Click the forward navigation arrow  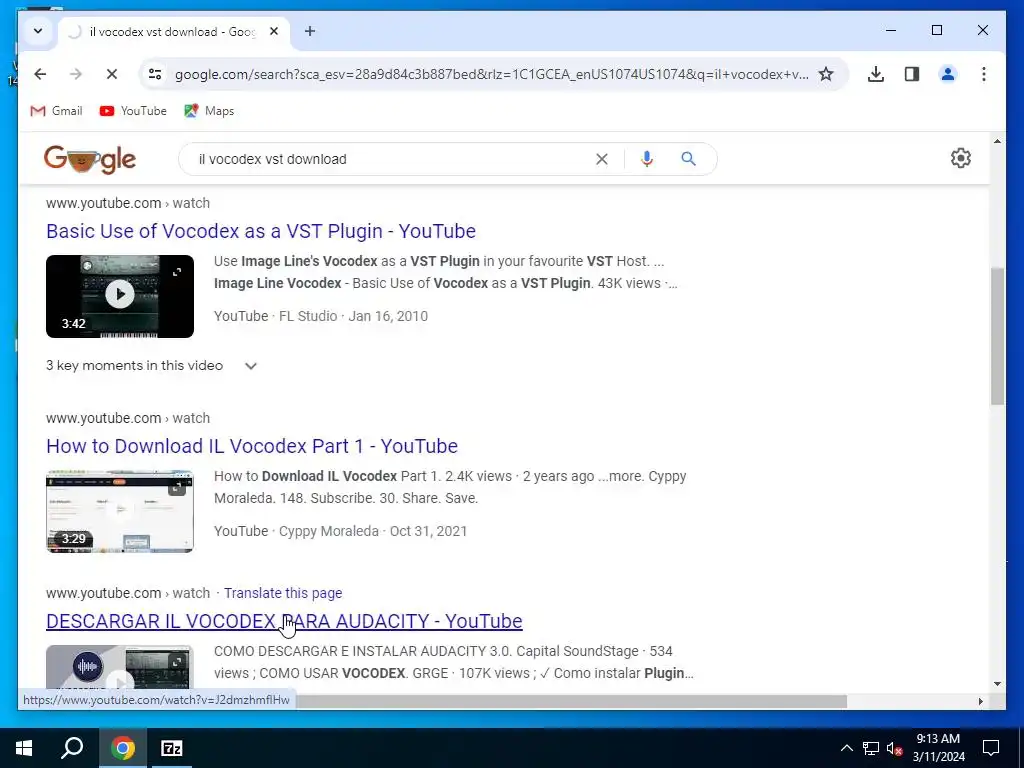[x=76, y=74]
